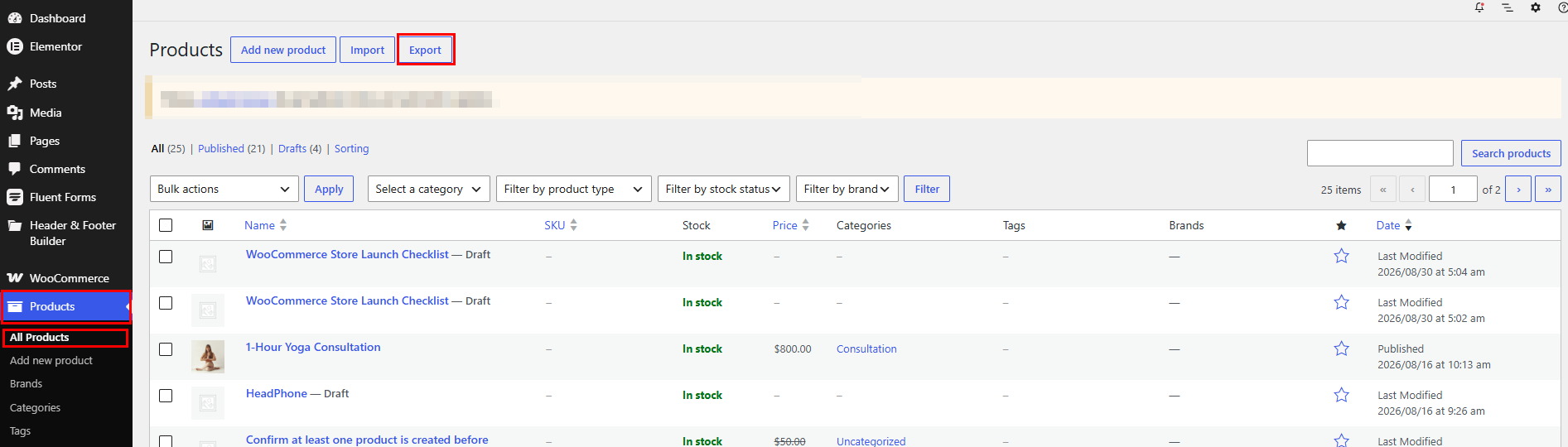Screen dimensions: 1568x447
Task: Open the Filter by brand dropdown
Action: [x=847, y=189]
